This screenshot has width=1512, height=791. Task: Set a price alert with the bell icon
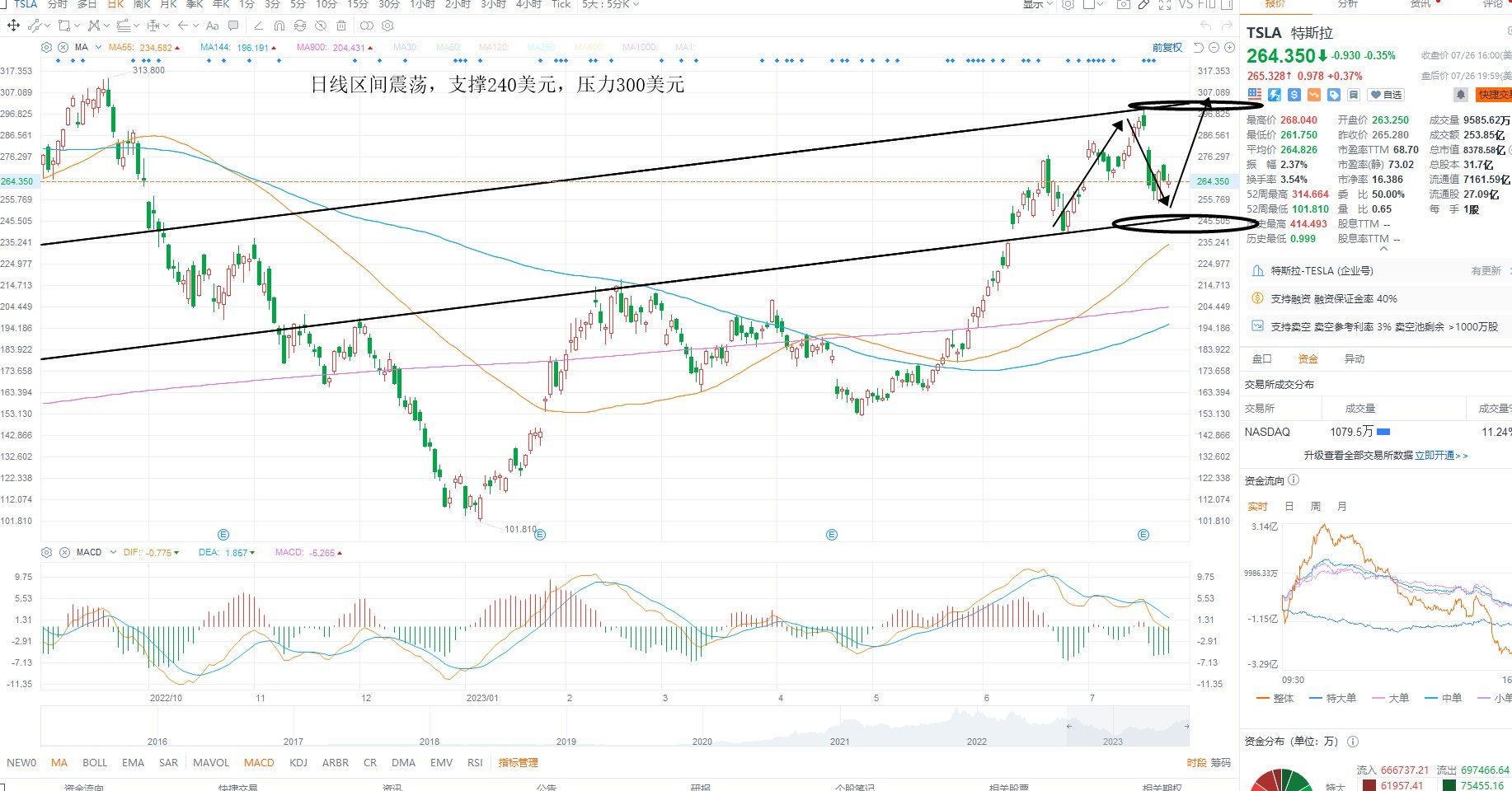1461,95
